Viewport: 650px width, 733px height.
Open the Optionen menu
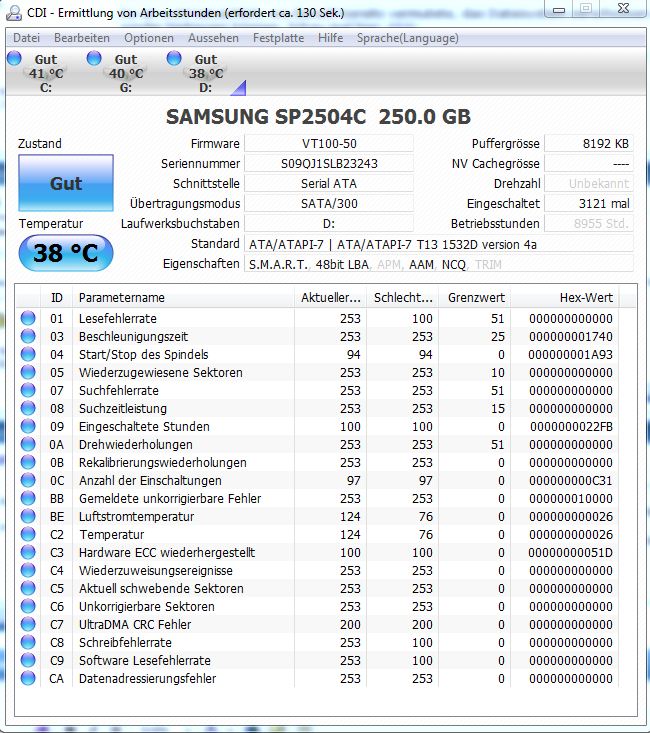(149, 38)
